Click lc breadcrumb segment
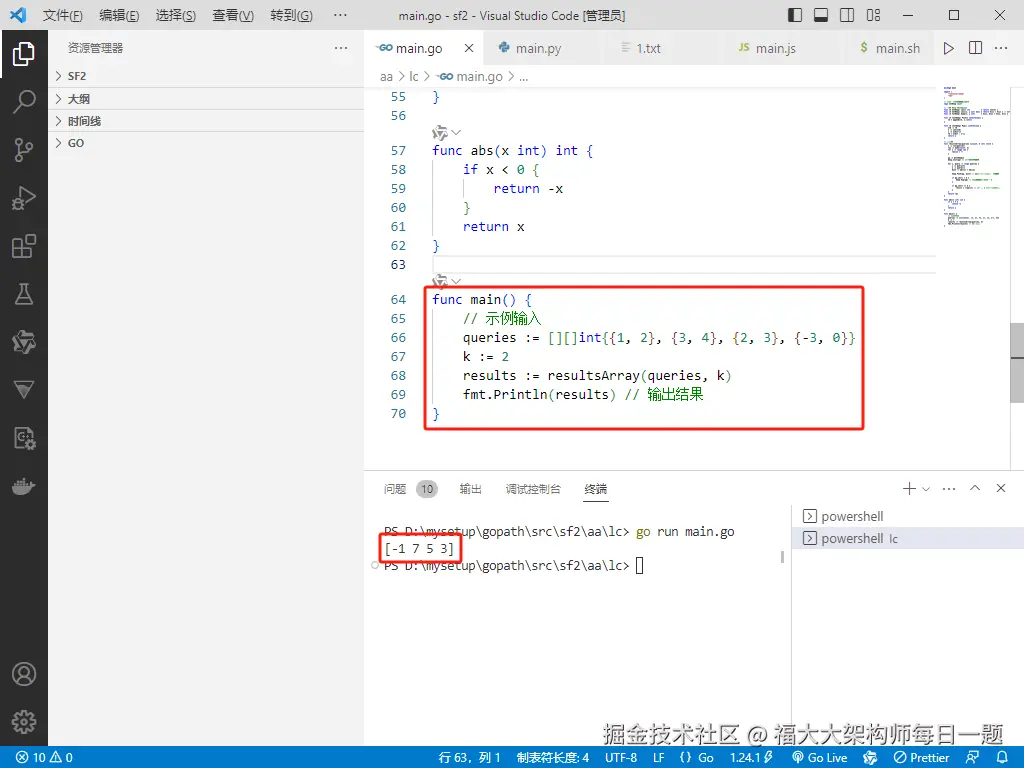Viewport: 1024px width, 768px height. (x=413, y=76)
